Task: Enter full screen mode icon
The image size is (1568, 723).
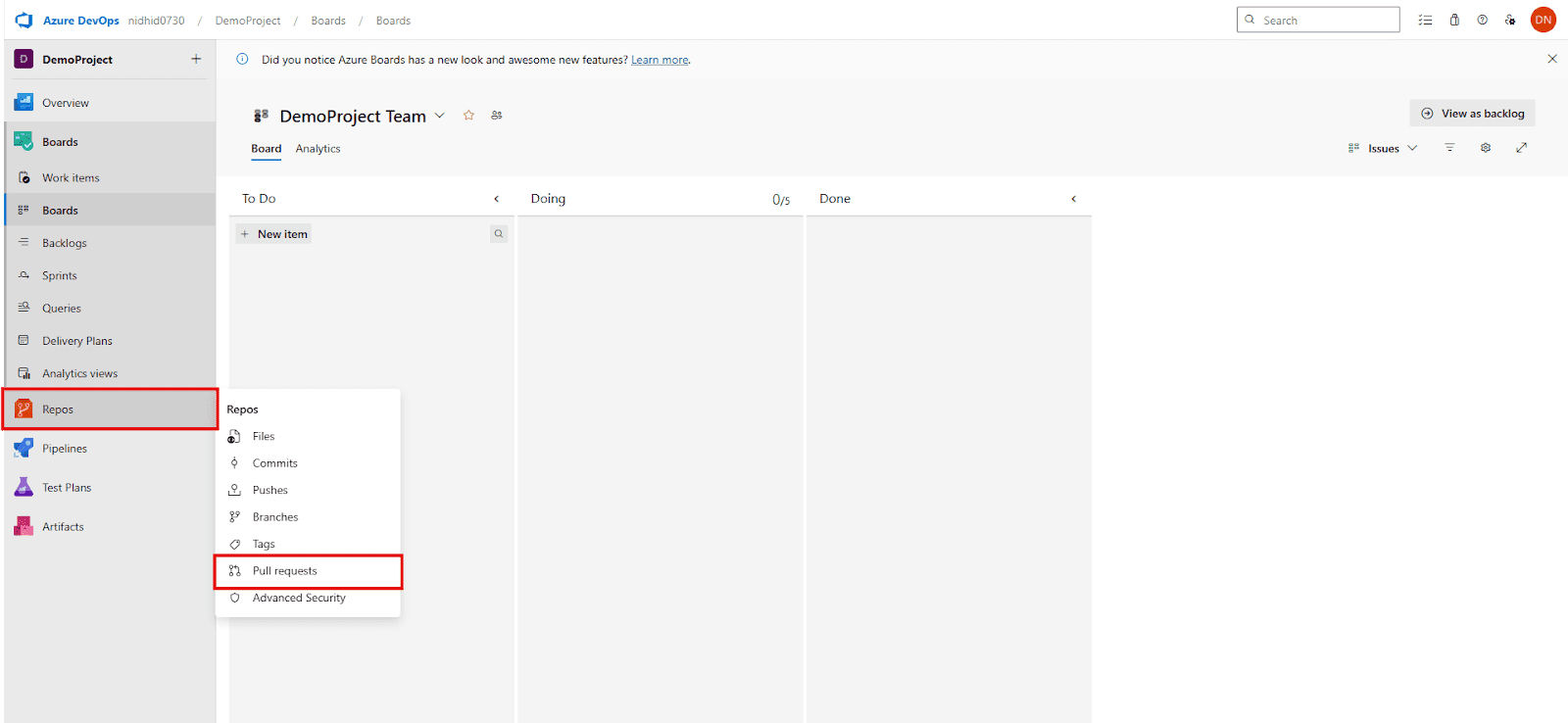Action: 1521,148
